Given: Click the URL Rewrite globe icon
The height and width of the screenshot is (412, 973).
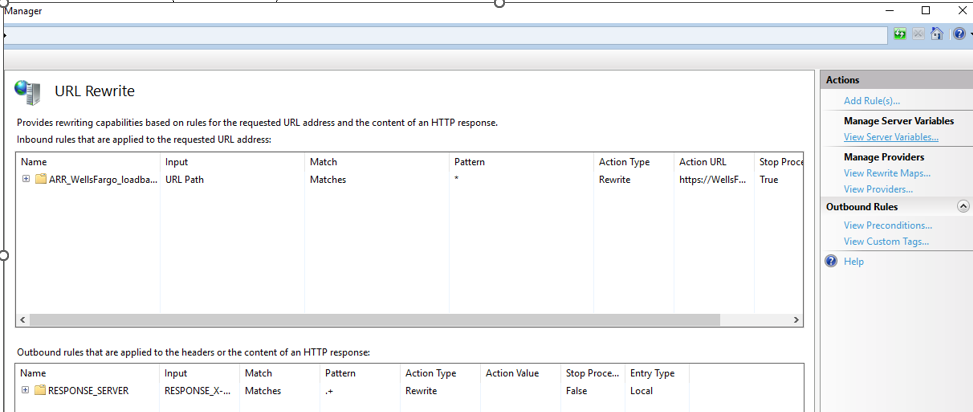Looking at the screenshot, I should click(x=28, y=93).
